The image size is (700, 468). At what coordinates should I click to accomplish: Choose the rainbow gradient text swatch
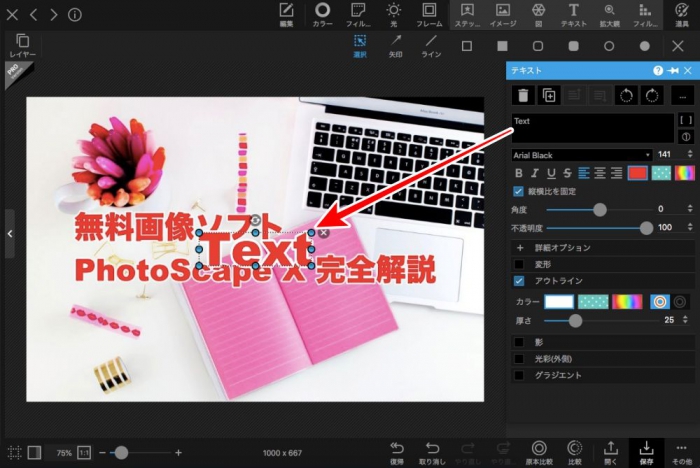(684, 173)
